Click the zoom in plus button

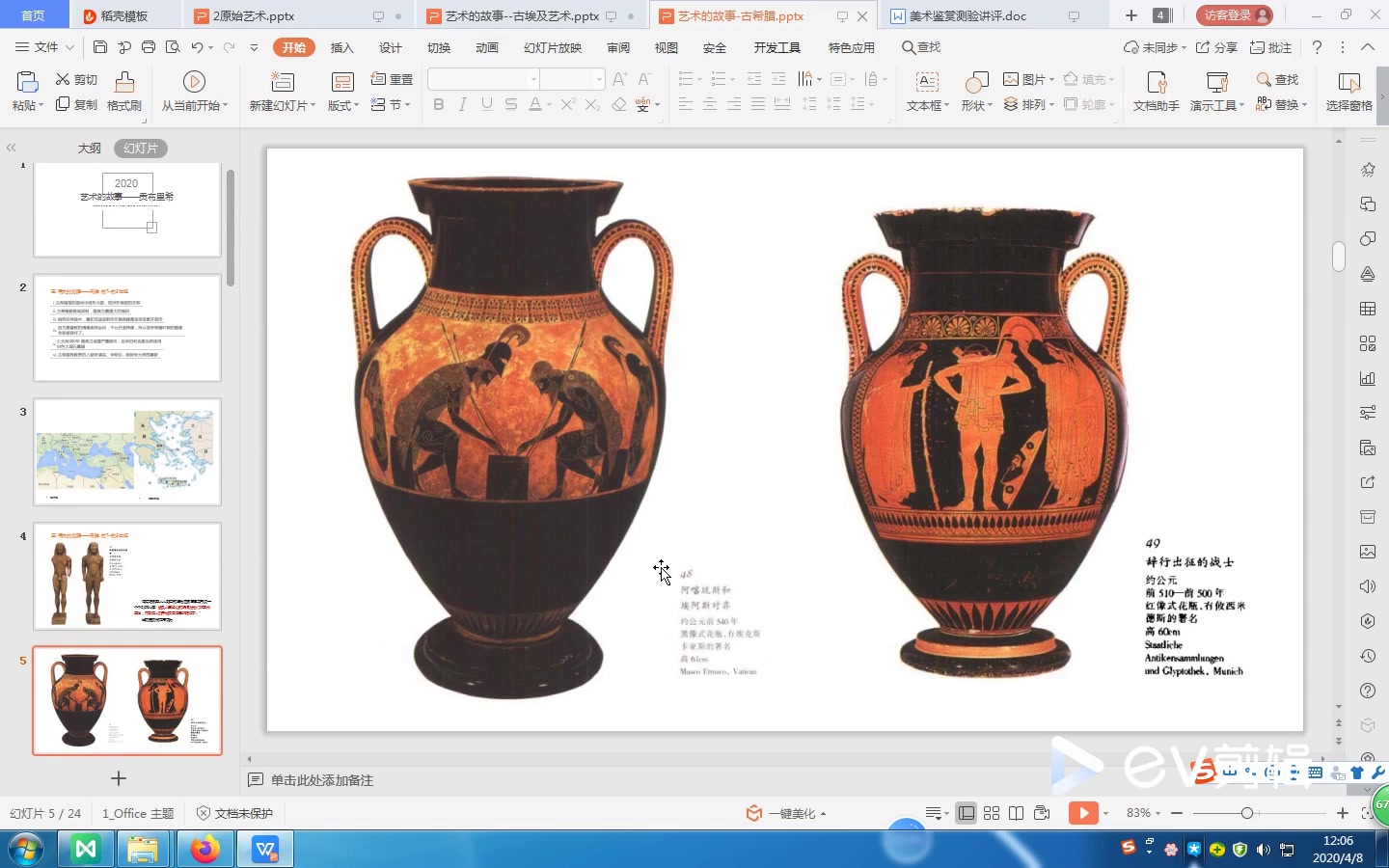[1342, 813]
